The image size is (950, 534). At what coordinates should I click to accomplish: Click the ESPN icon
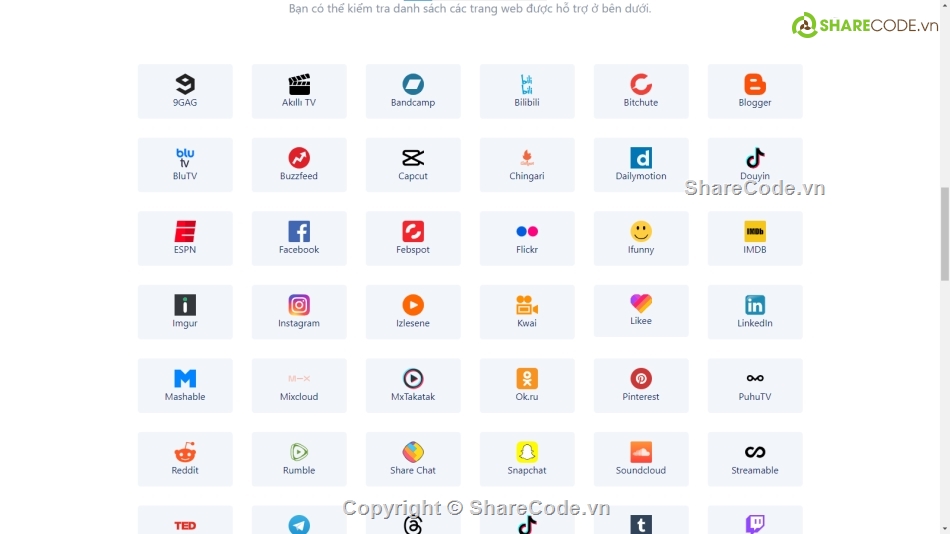coord(185,232)
